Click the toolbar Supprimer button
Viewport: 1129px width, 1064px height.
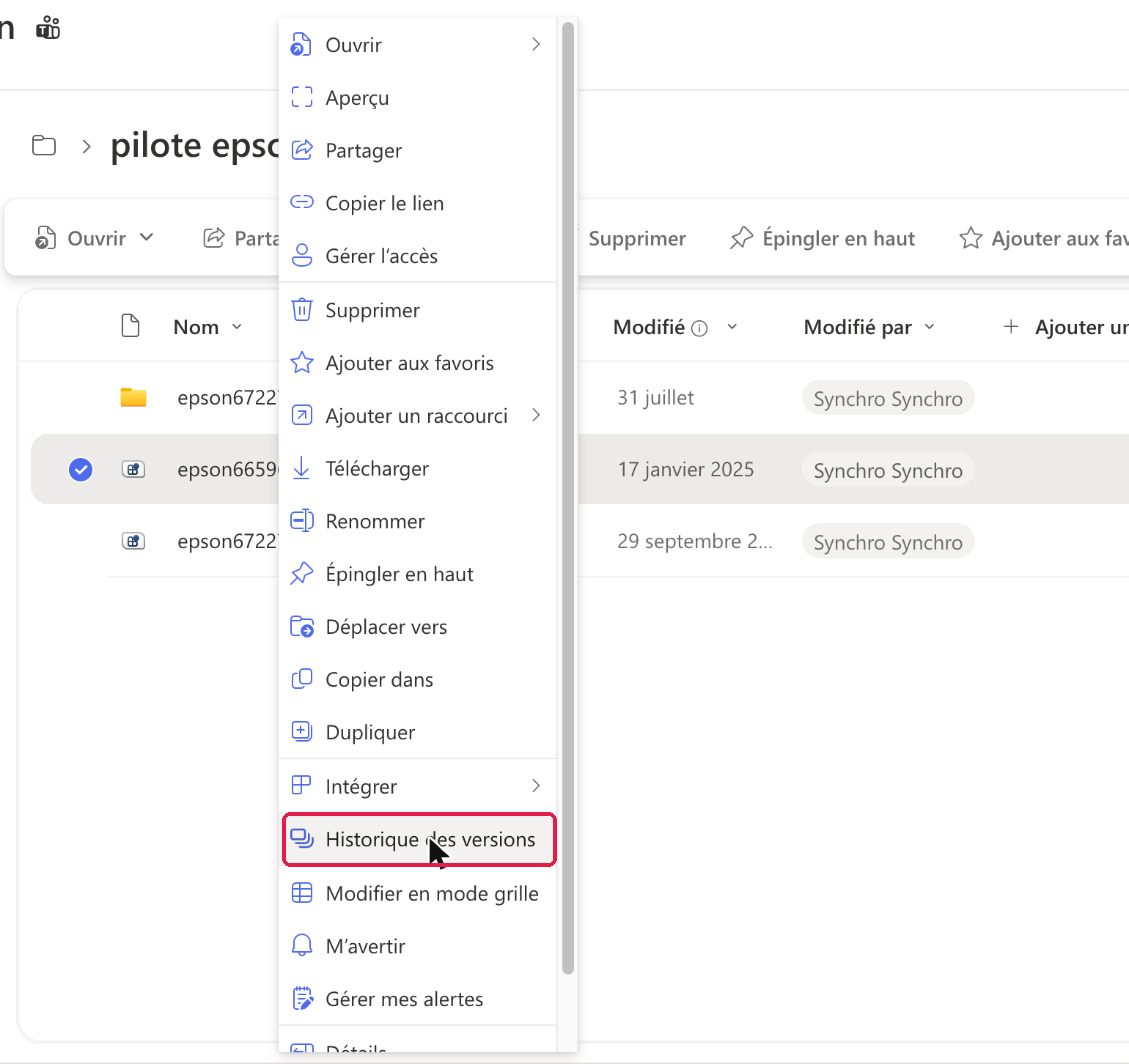pos(637,238)
